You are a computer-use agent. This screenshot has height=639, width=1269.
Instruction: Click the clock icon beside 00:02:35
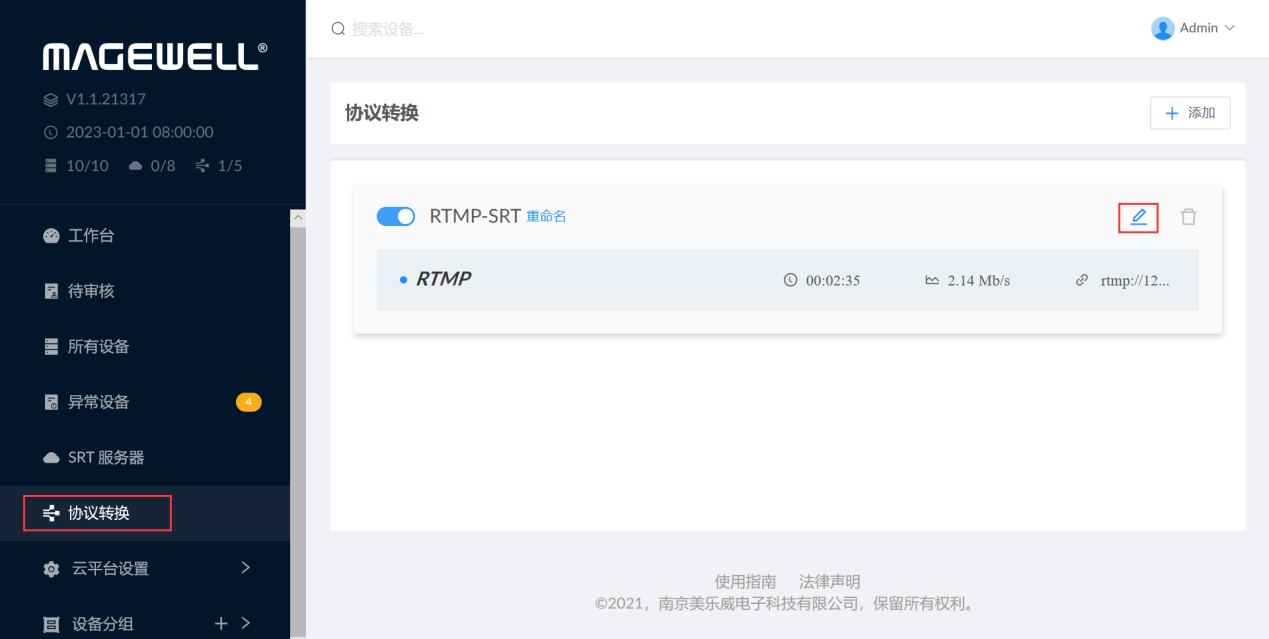point(790,280)
